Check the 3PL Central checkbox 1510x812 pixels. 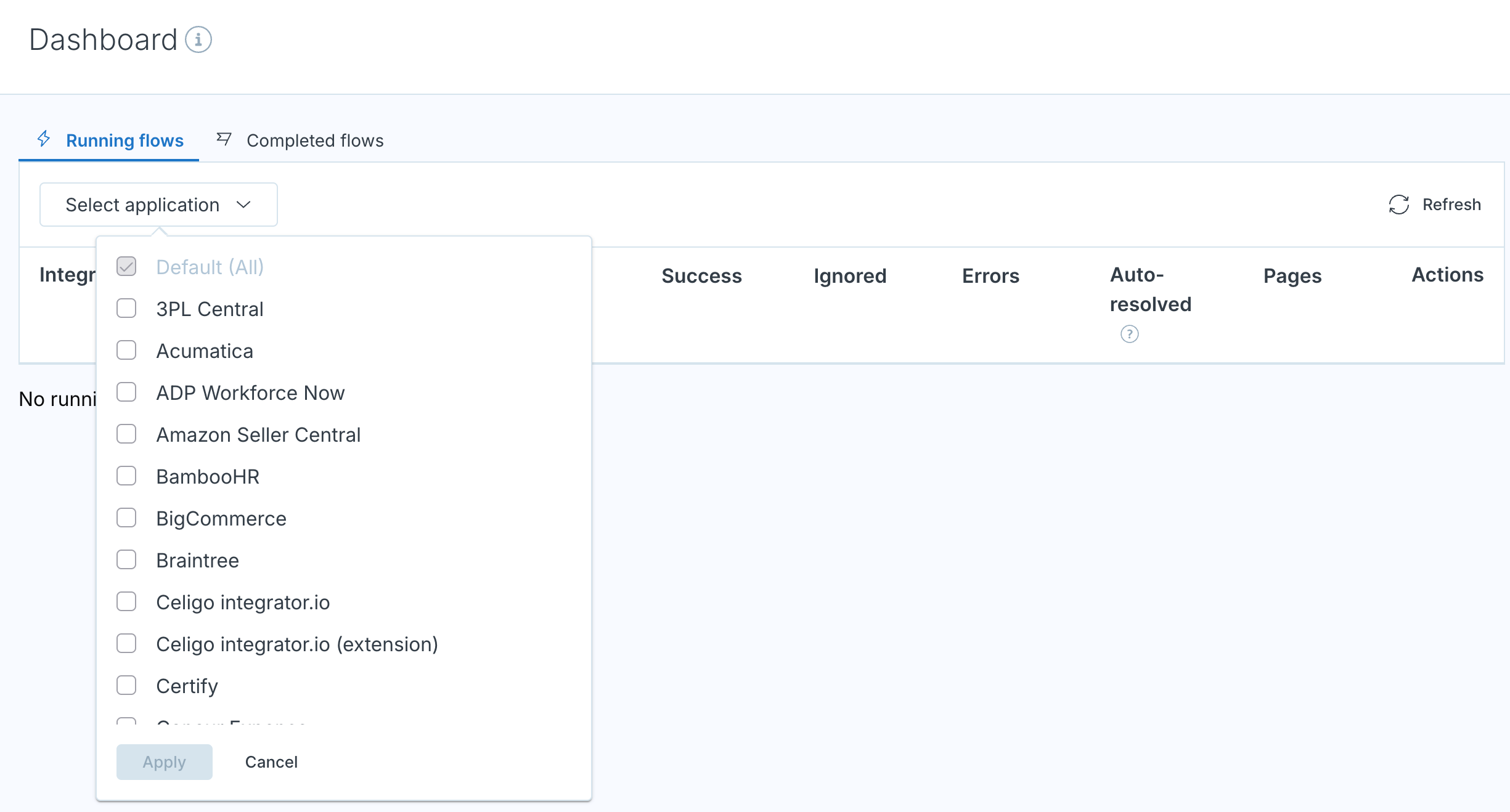126,309
